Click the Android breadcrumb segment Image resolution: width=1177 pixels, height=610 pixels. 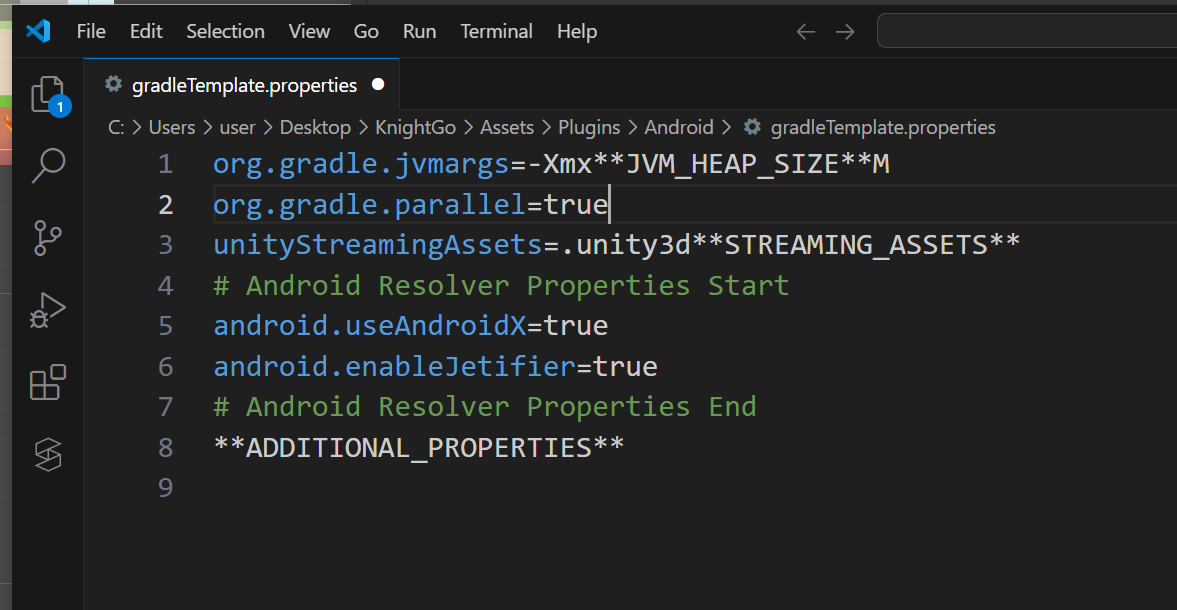(679, 128)
